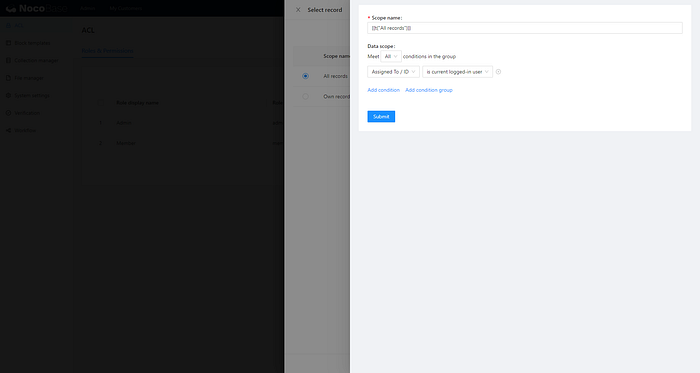Select the Own records radio button
This screenshot has width=700, height=373.
[305, 96]
